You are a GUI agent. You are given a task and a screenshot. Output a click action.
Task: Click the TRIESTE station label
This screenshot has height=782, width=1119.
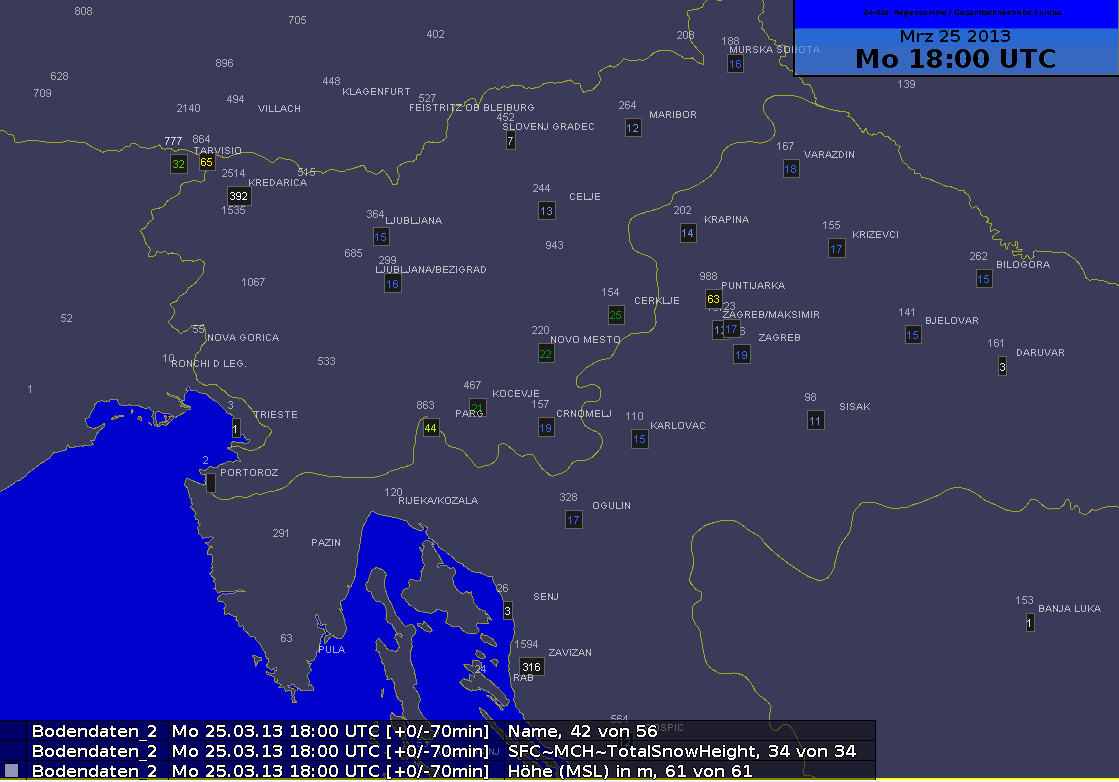pyautogui.click(x=275, y=415)
